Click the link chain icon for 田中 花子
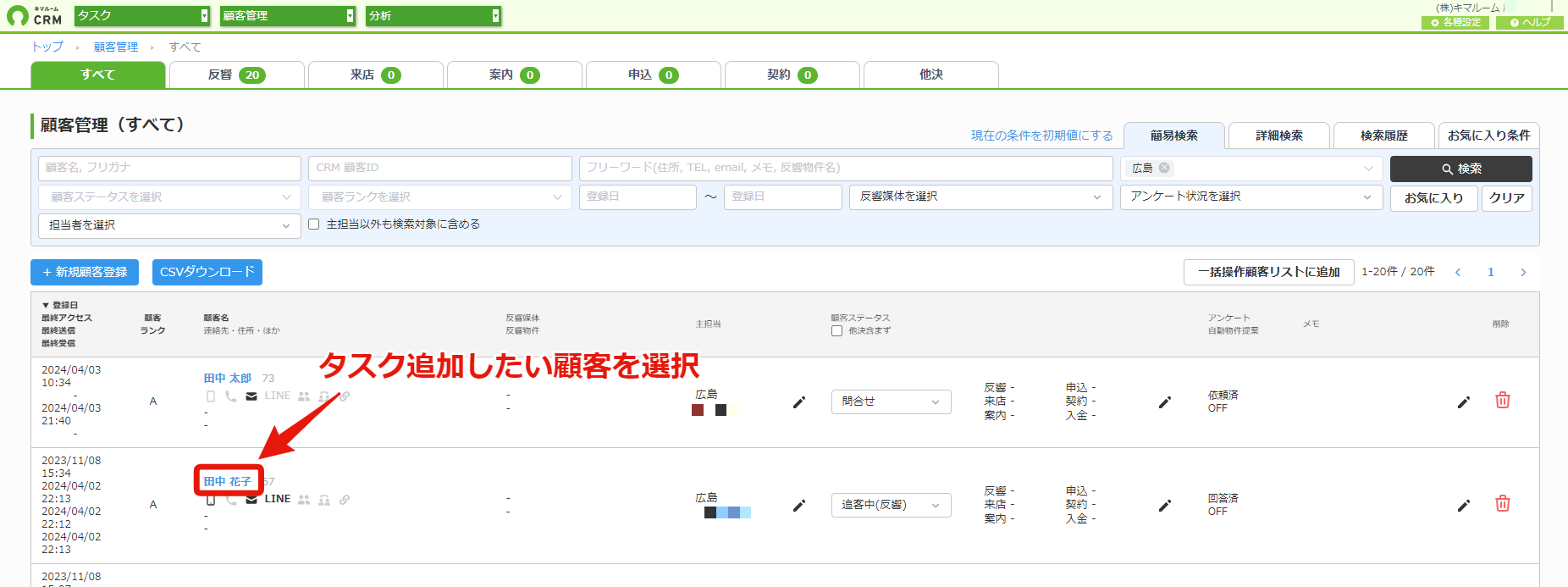Image resolution: width=1568 pixels, height=587 pixels. coord(345,500)
